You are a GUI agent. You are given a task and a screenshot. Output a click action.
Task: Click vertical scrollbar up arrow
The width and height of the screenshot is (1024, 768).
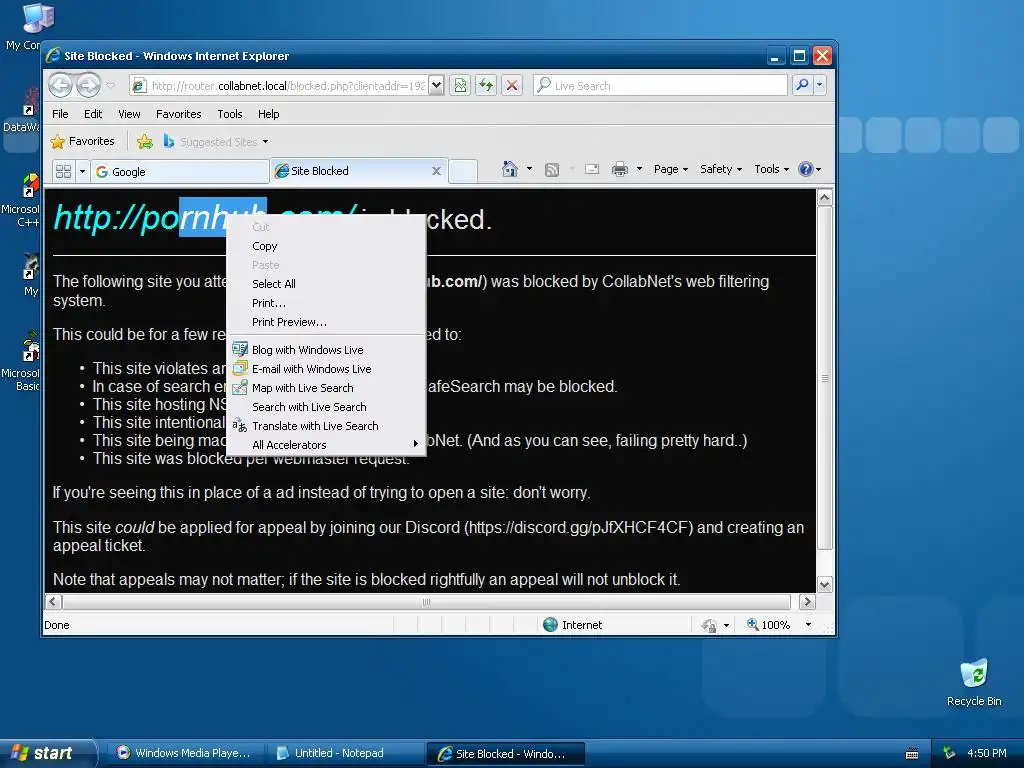coord(825,197)
